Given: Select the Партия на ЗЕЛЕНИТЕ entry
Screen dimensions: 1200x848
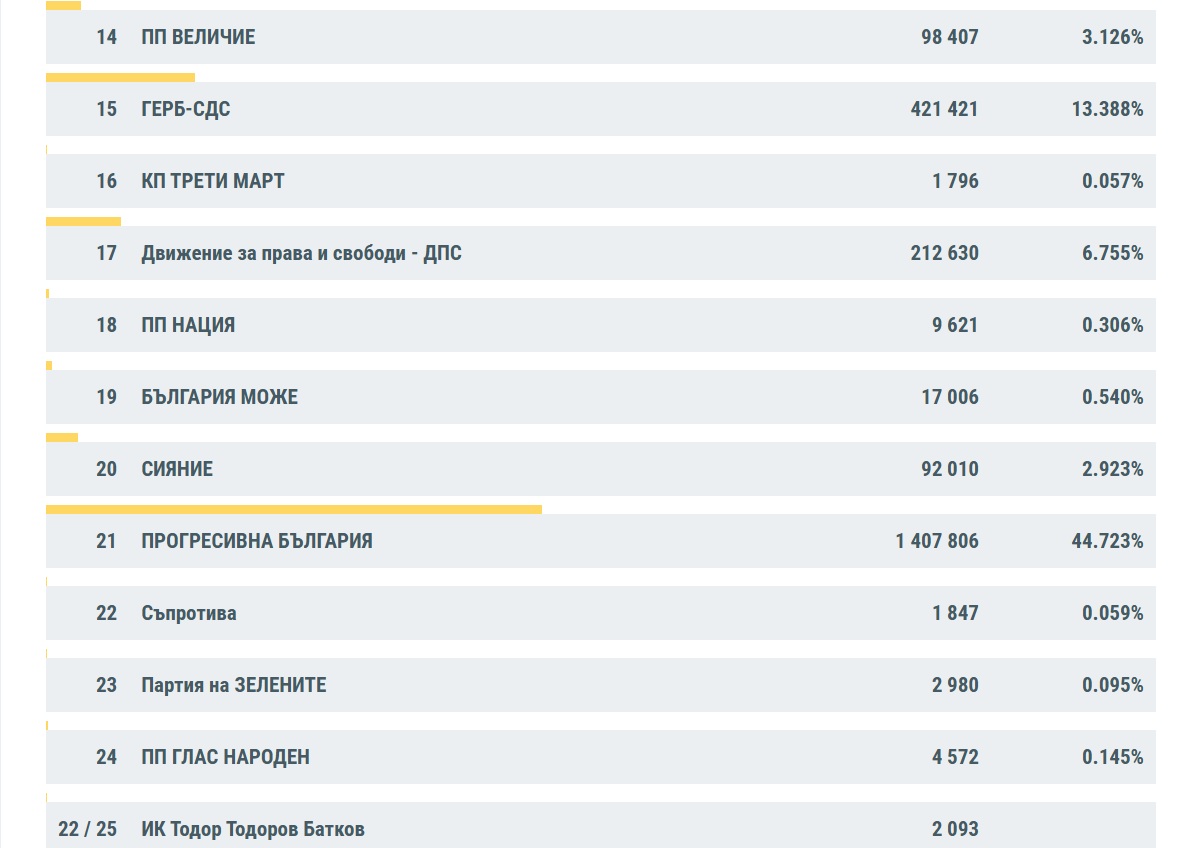Looking at the screenshot, I should point(234,685).
